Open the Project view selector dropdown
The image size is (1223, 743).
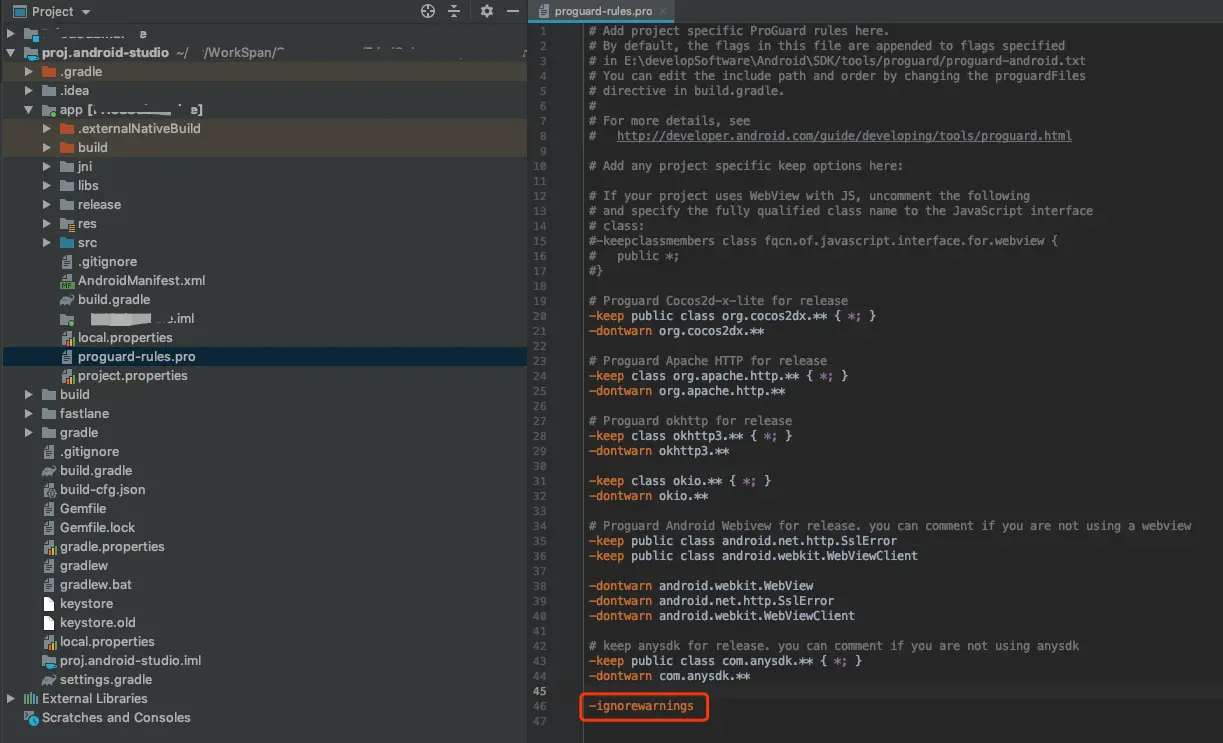(51, 12)
